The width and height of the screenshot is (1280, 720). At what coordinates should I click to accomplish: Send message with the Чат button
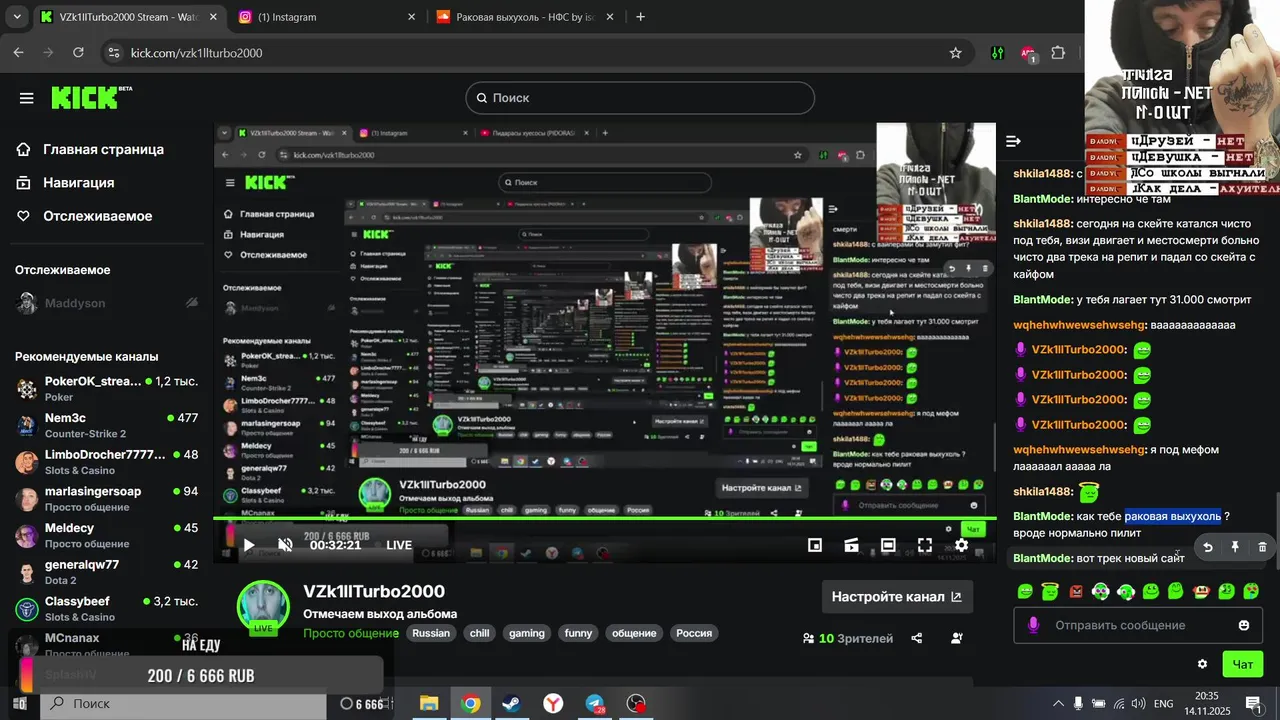click(x=1242, y=664)
